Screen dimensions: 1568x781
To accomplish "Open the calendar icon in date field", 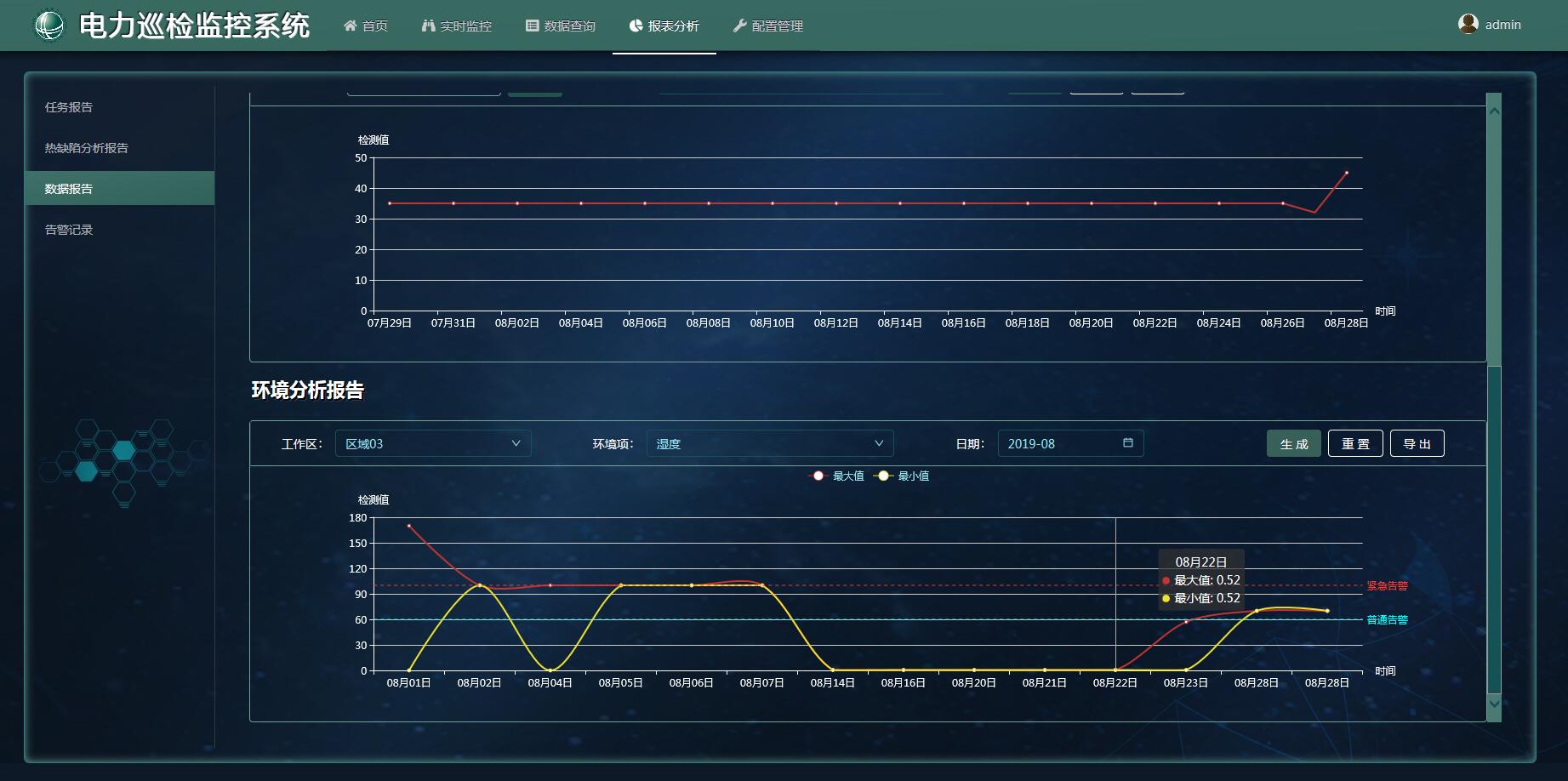I will point(1128,443).
